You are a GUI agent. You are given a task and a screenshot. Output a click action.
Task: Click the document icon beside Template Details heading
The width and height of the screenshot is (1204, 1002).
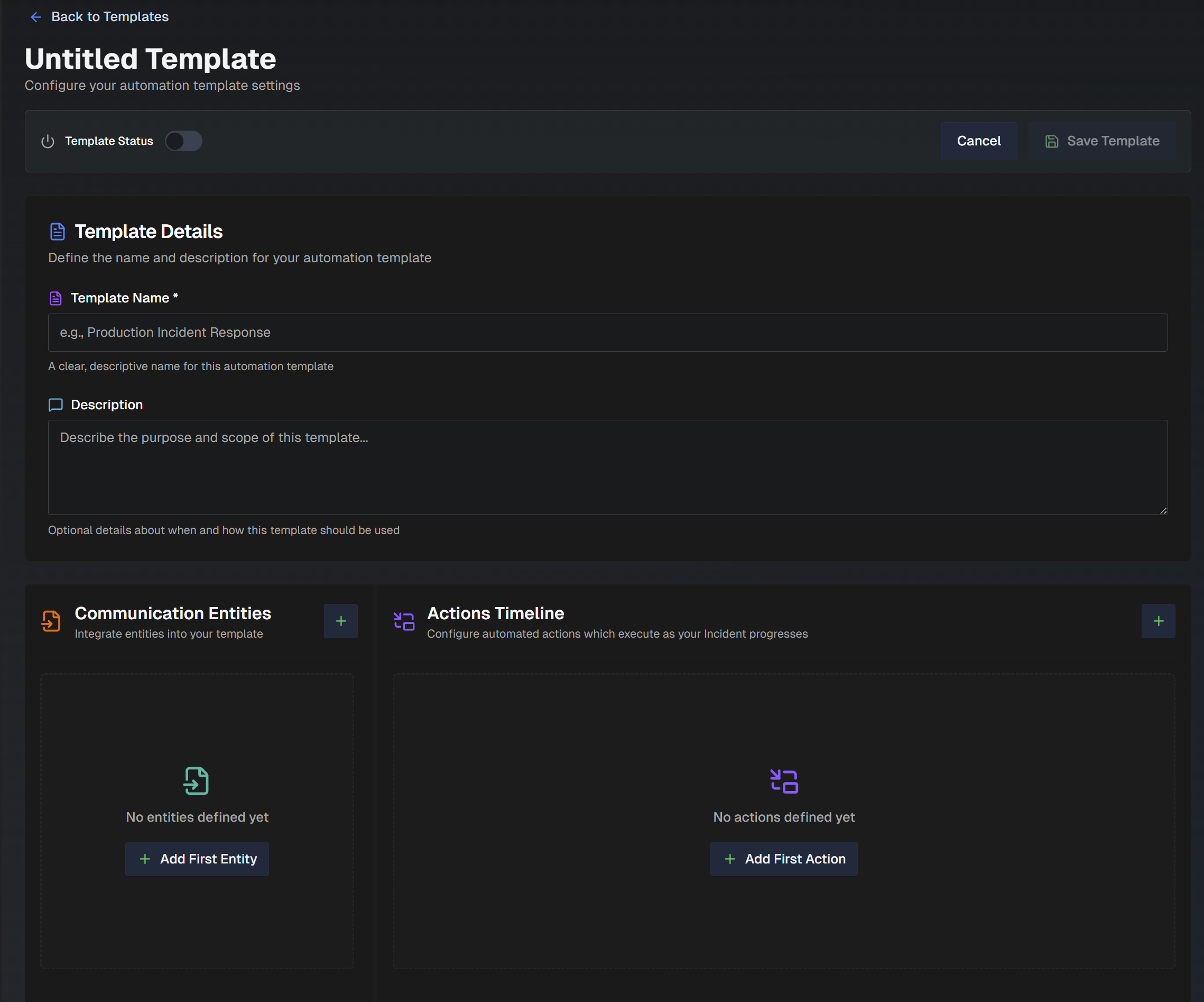point(57,231)
